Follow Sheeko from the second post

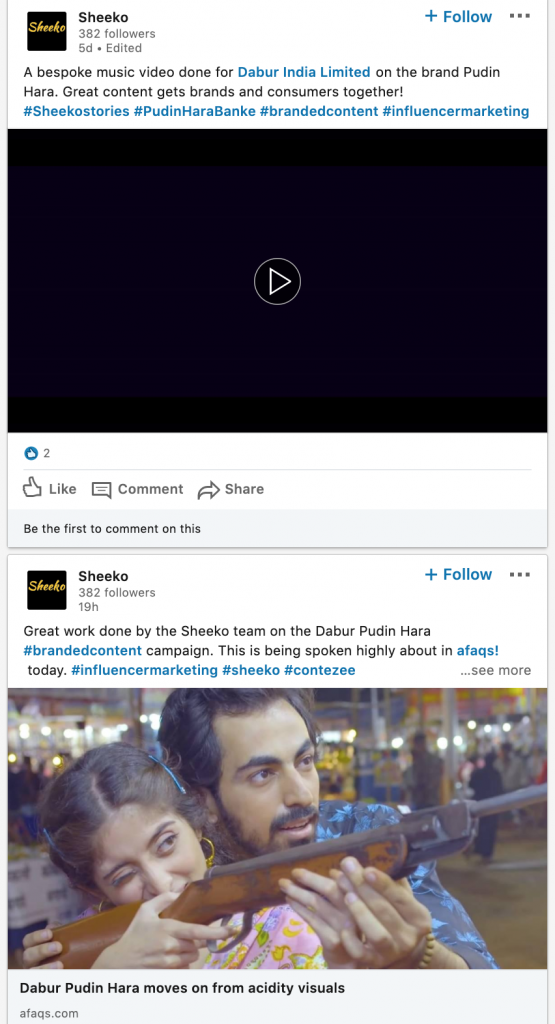458,575
